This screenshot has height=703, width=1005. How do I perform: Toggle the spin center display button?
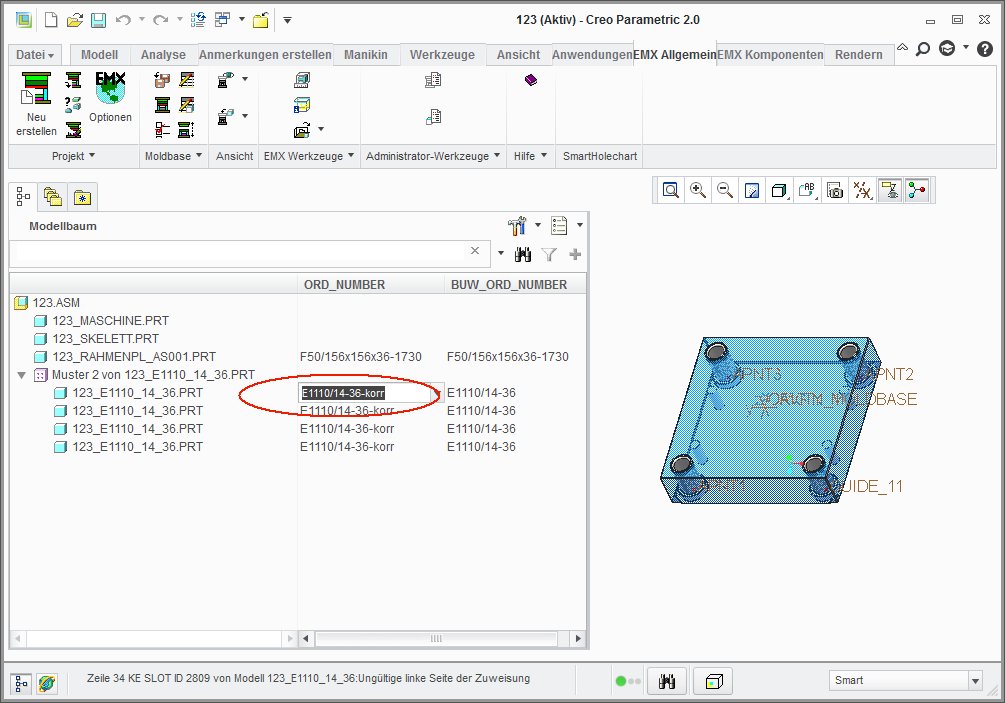point(917,190)
